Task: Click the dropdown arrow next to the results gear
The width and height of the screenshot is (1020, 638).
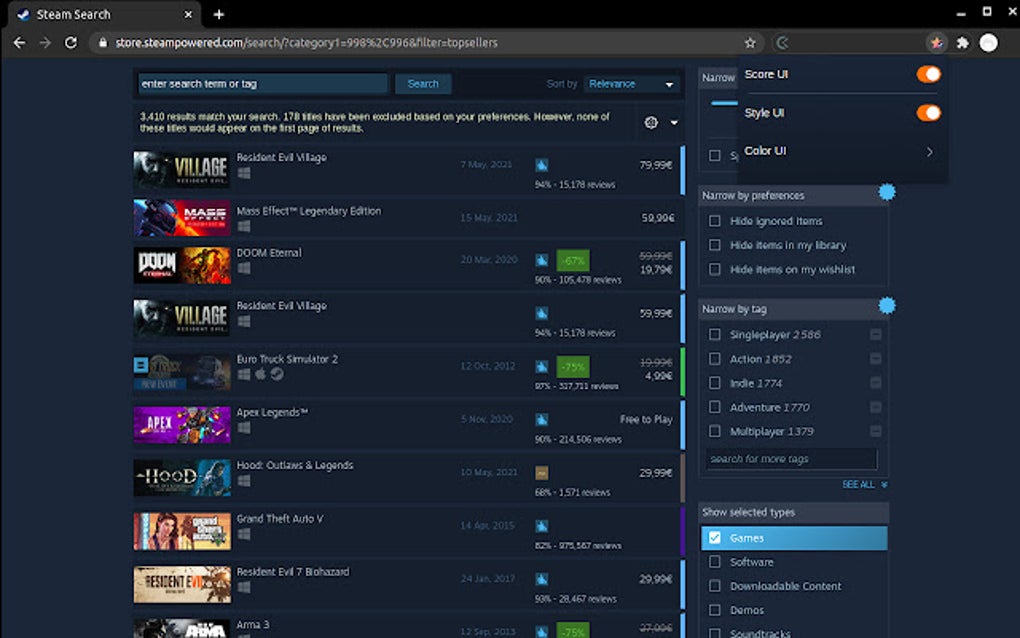Action: pyautogui.click(x=674, y=123)
